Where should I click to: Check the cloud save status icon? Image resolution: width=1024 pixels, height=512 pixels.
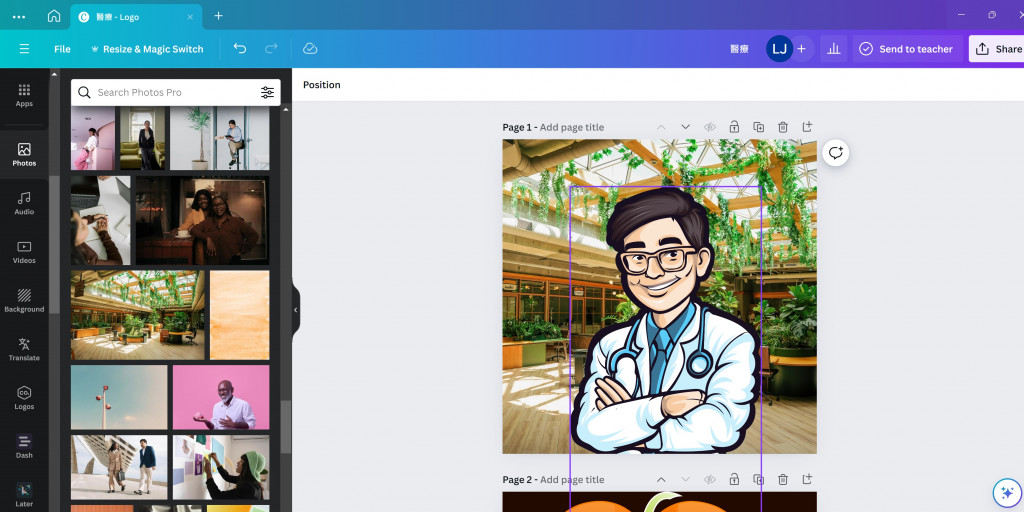coord(310,49)
